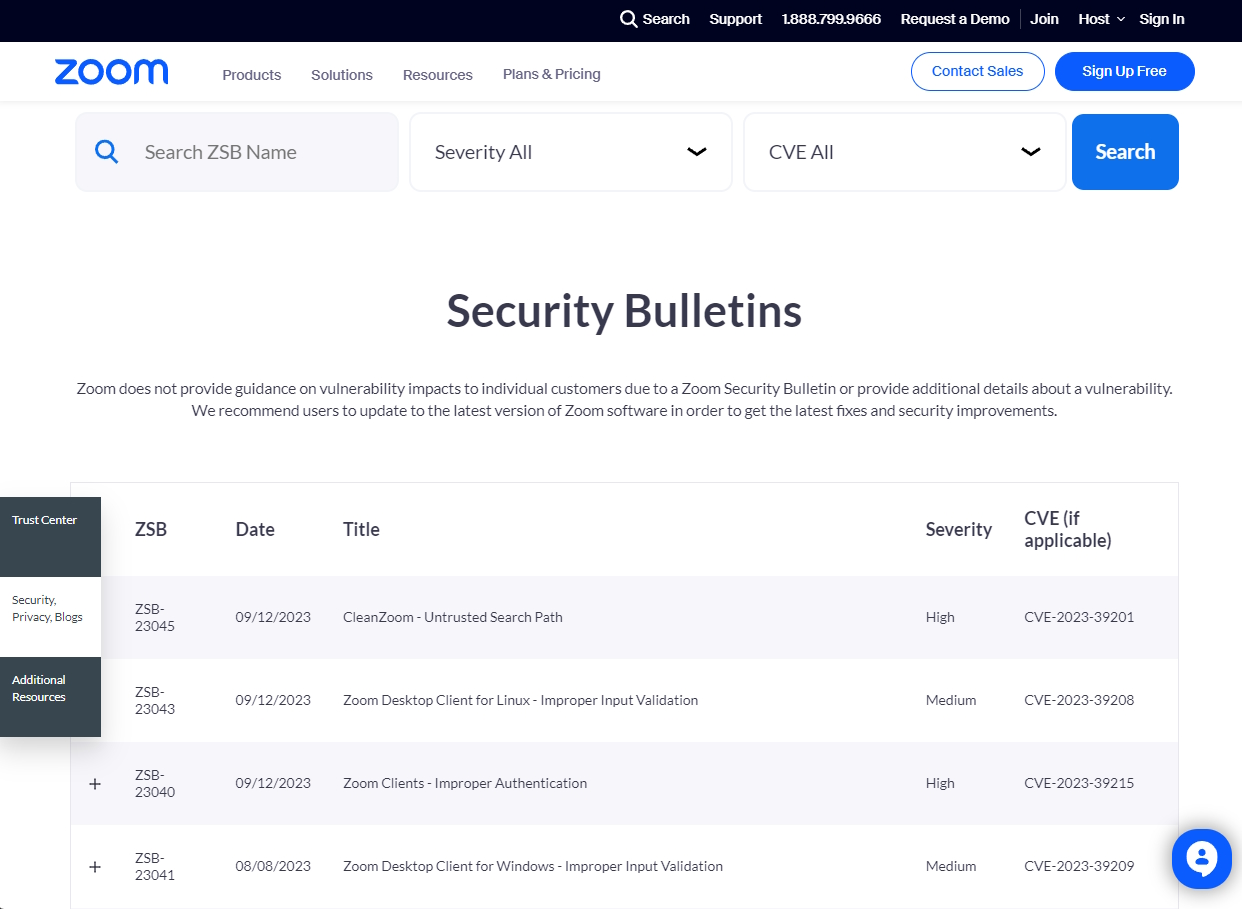The width and height of the screenshot is (1242, 909).
Task: Open the CVE All dropdown
Action: click(904, 151)
